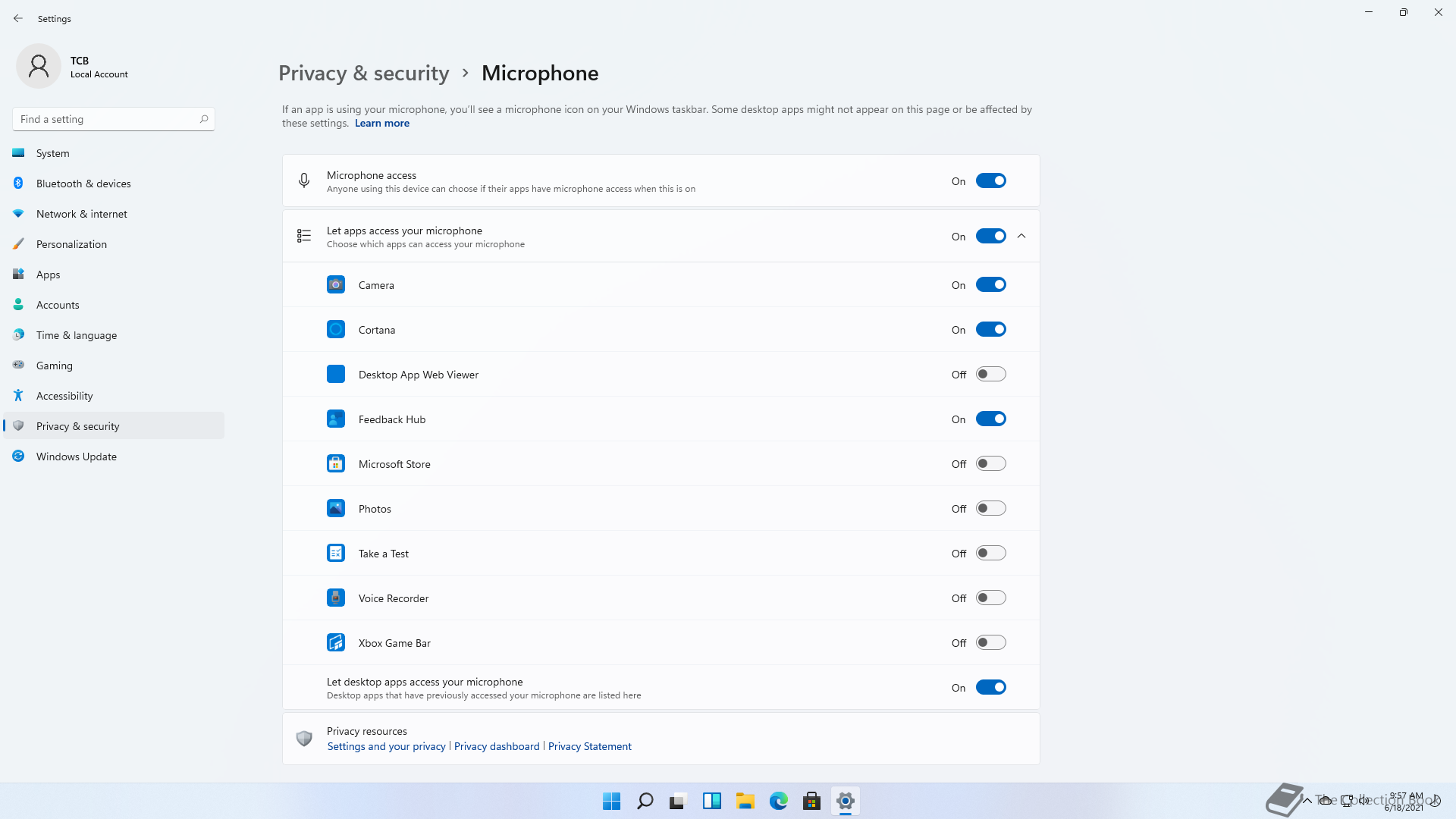The width and height of the screenshot is (1456, 819).
Task: Open taskbar Search icon
Action: [x=645, y=801]
